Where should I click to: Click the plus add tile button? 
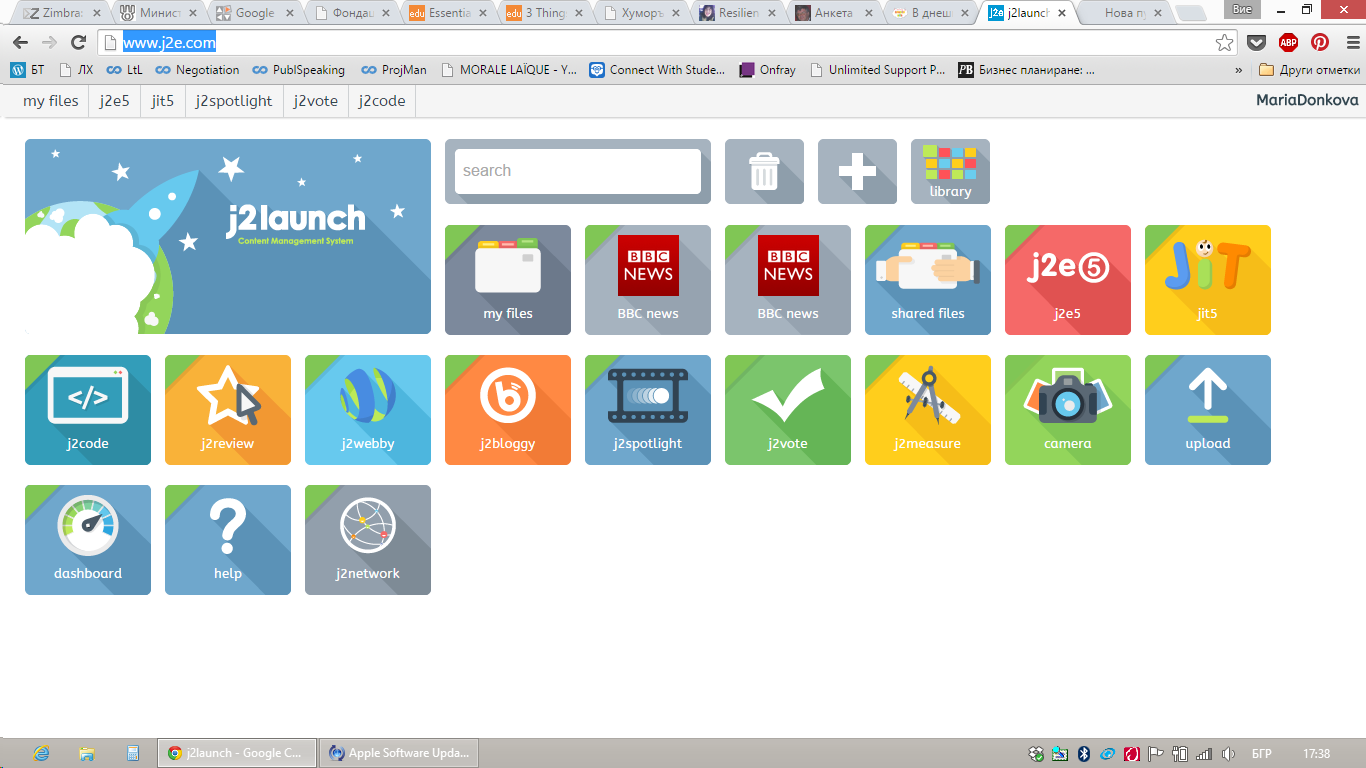coord(857,171)
